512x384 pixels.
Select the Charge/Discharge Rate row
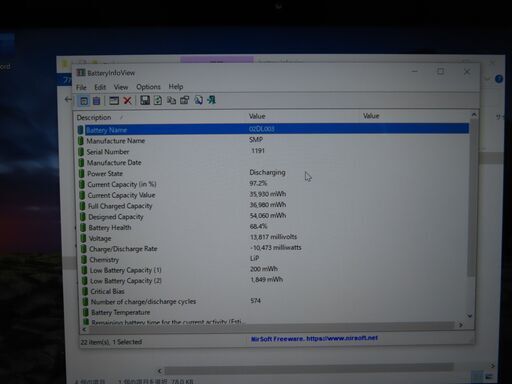click(273, 248)
